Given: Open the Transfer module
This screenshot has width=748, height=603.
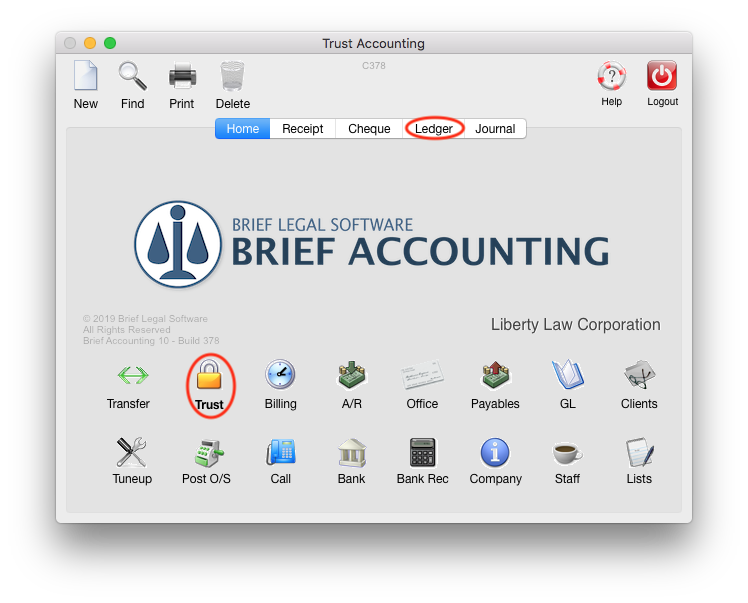Looking at the screenshot, I should coord(133,375).
